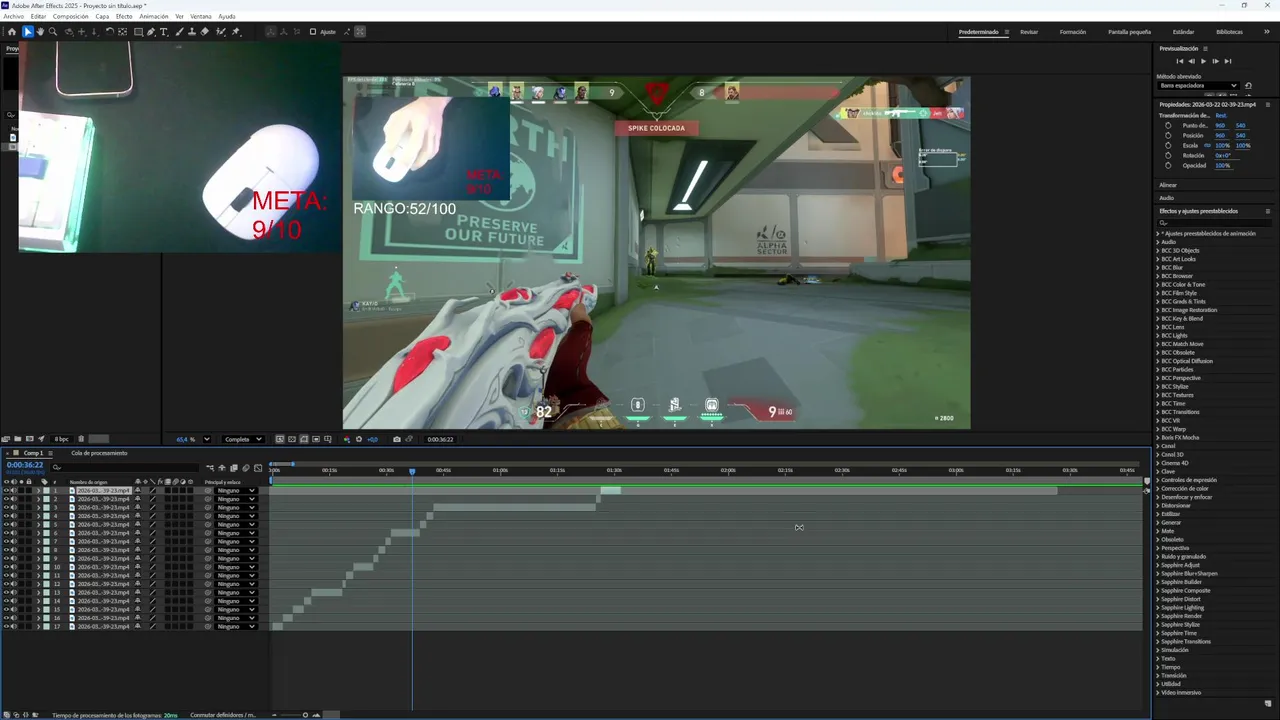Image resolution: width=1280 pixels, height=720 pixels.
Task: Switch to the Formación workspace
Action: coord(1073,32)
